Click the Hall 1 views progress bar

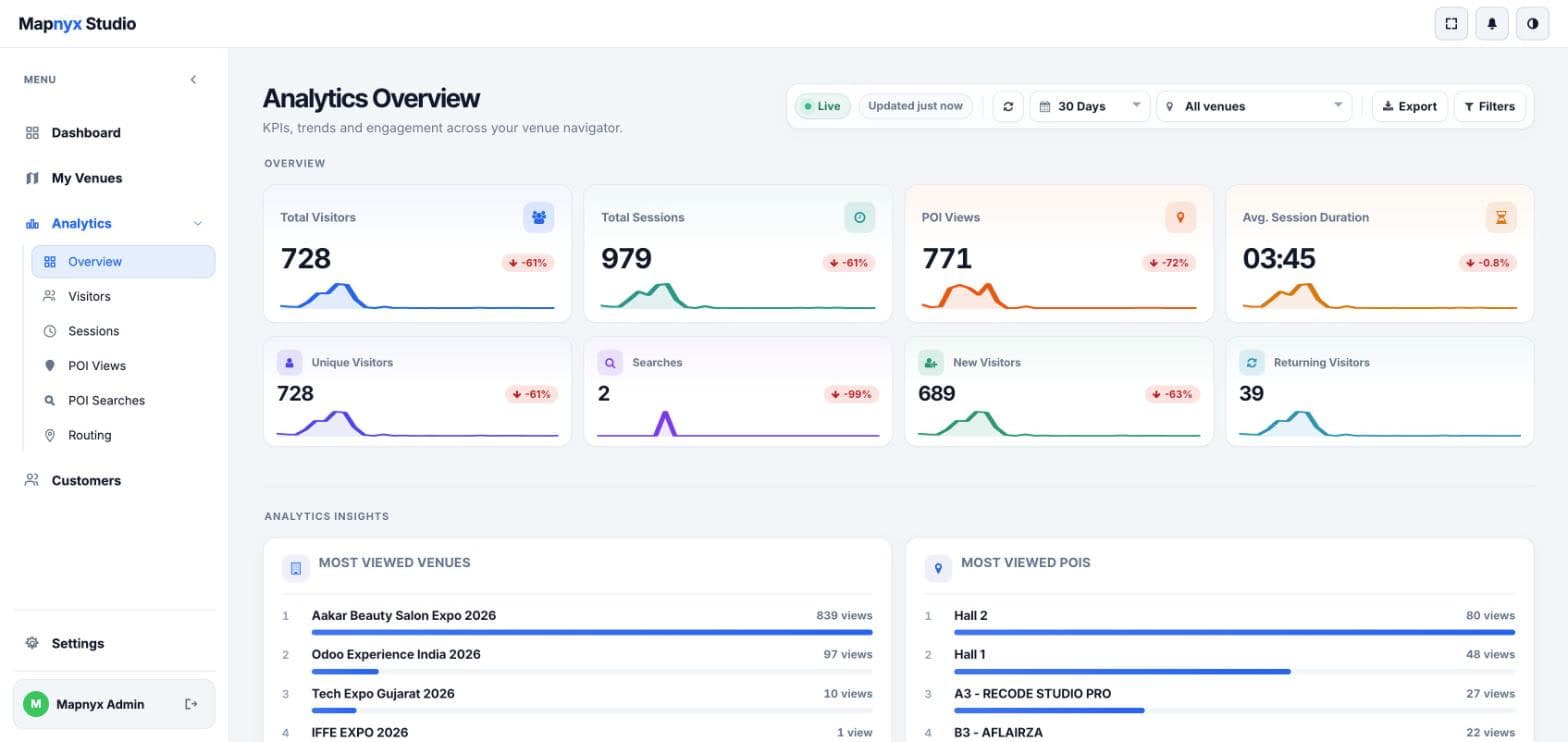1234,671
